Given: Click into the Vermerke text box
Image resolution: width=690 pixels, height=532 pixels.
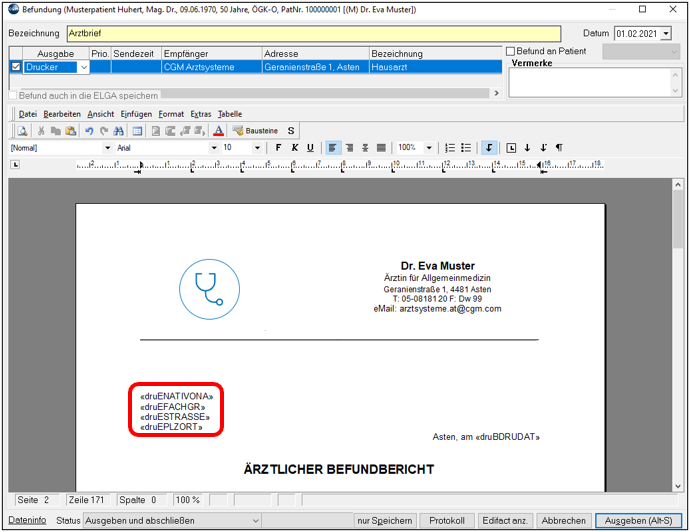Looking at the screenshot, I should 590,82.
